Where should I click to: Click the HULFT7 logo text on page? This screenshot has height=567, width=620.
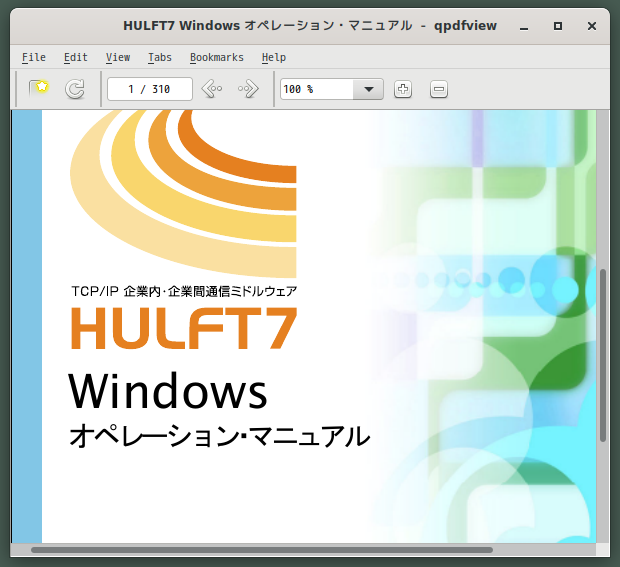[x=184, y=328]
